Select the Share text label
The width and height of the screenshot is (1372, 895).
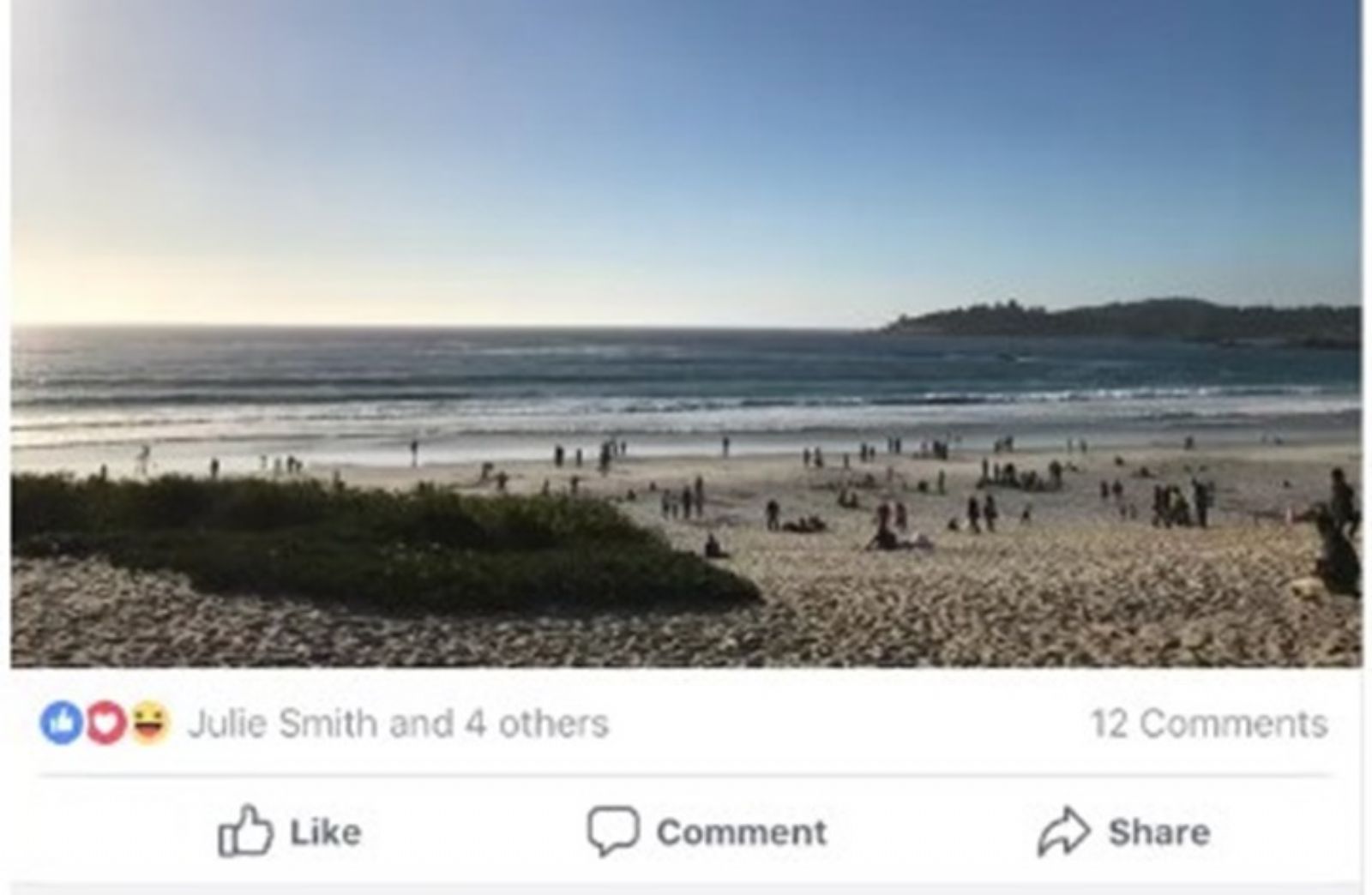click(1159, 832)
